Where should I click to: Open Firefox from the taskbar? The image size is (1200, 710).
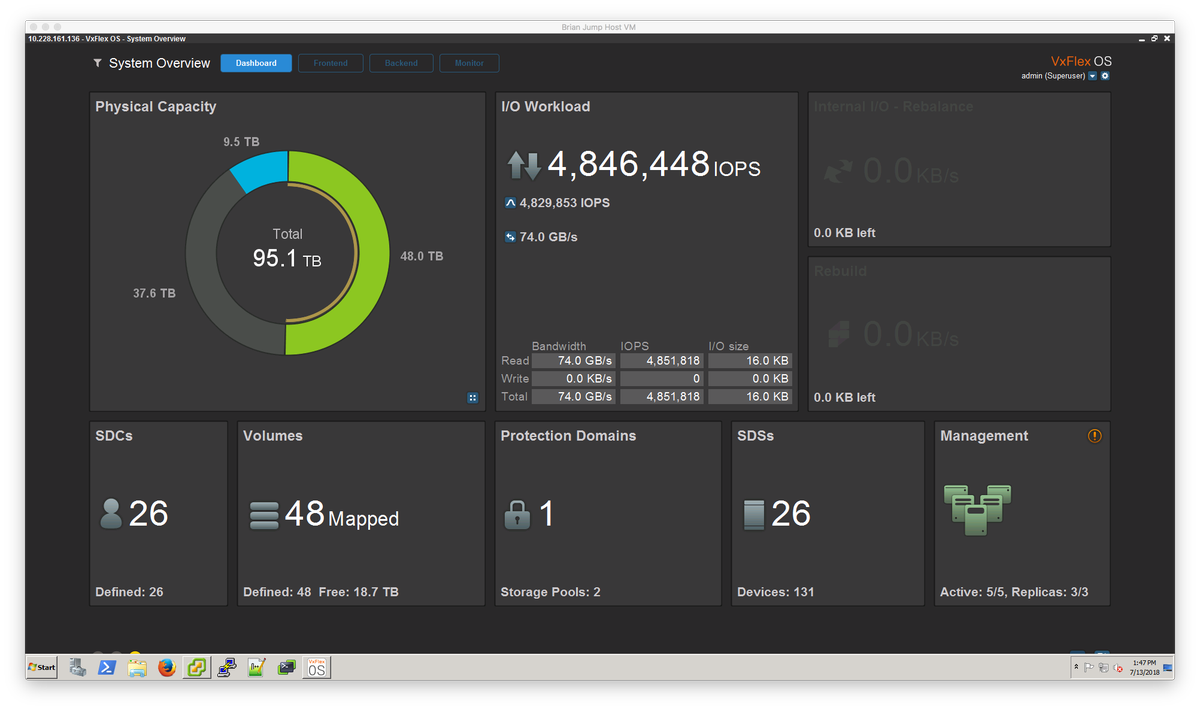point(167,667)
